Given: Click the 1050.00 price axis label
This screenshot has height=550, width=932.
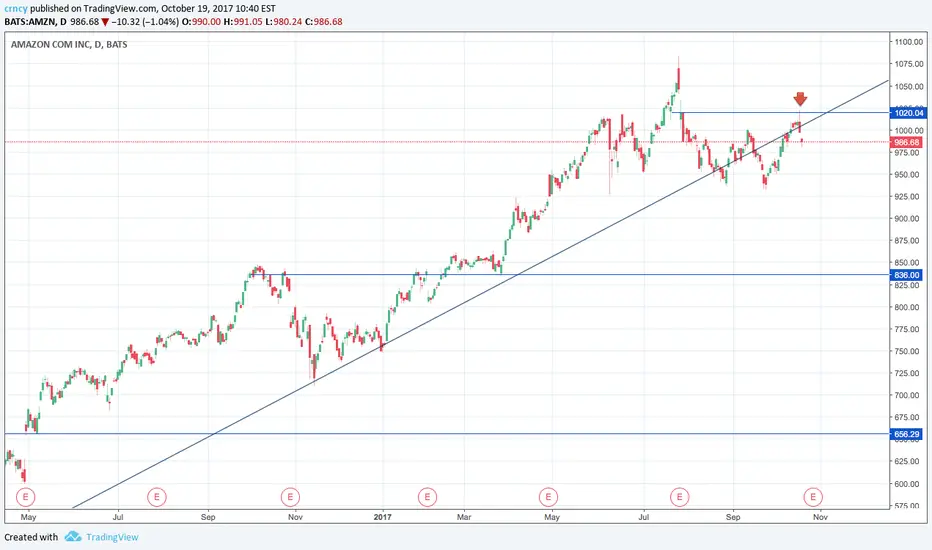Looking at the screenshot, I should (909, 87).
